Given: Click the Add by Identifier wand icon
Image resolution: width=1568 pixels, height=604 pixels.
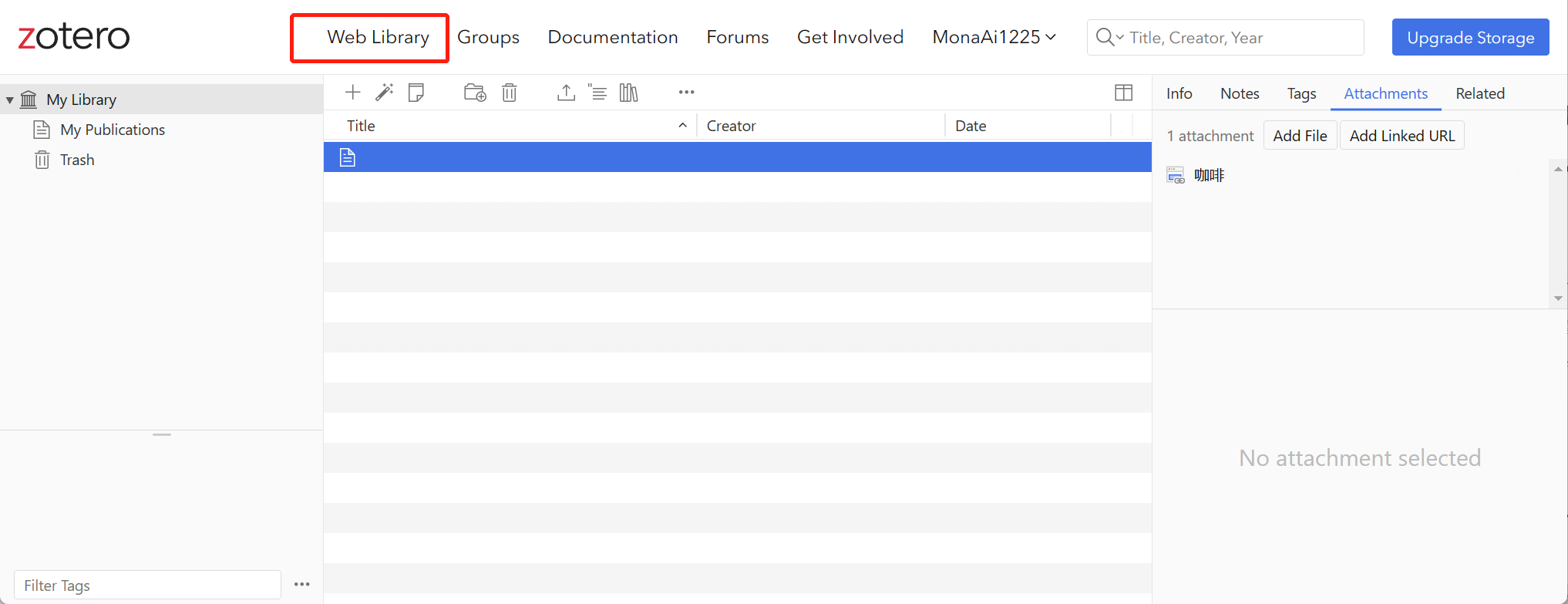Looking at the screenshot, I should click(384, 93).
